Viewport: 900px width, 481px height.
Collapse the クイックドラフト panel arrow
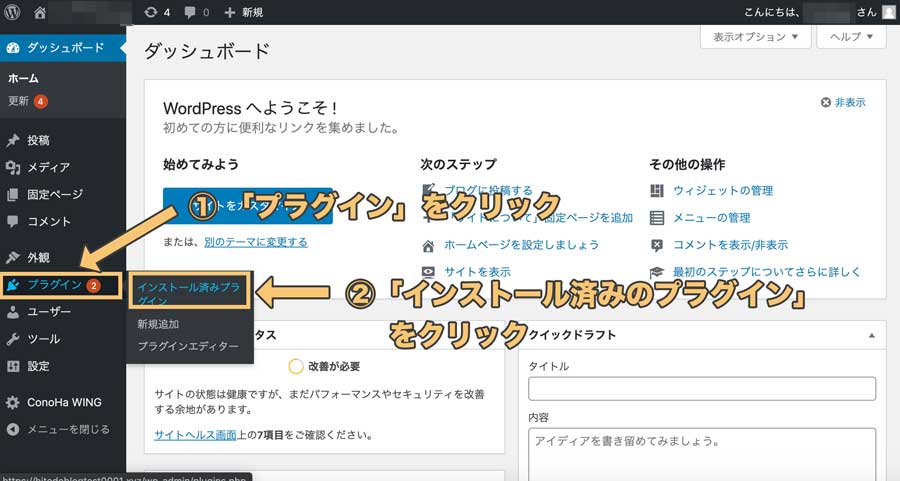(x=872, y=336)
